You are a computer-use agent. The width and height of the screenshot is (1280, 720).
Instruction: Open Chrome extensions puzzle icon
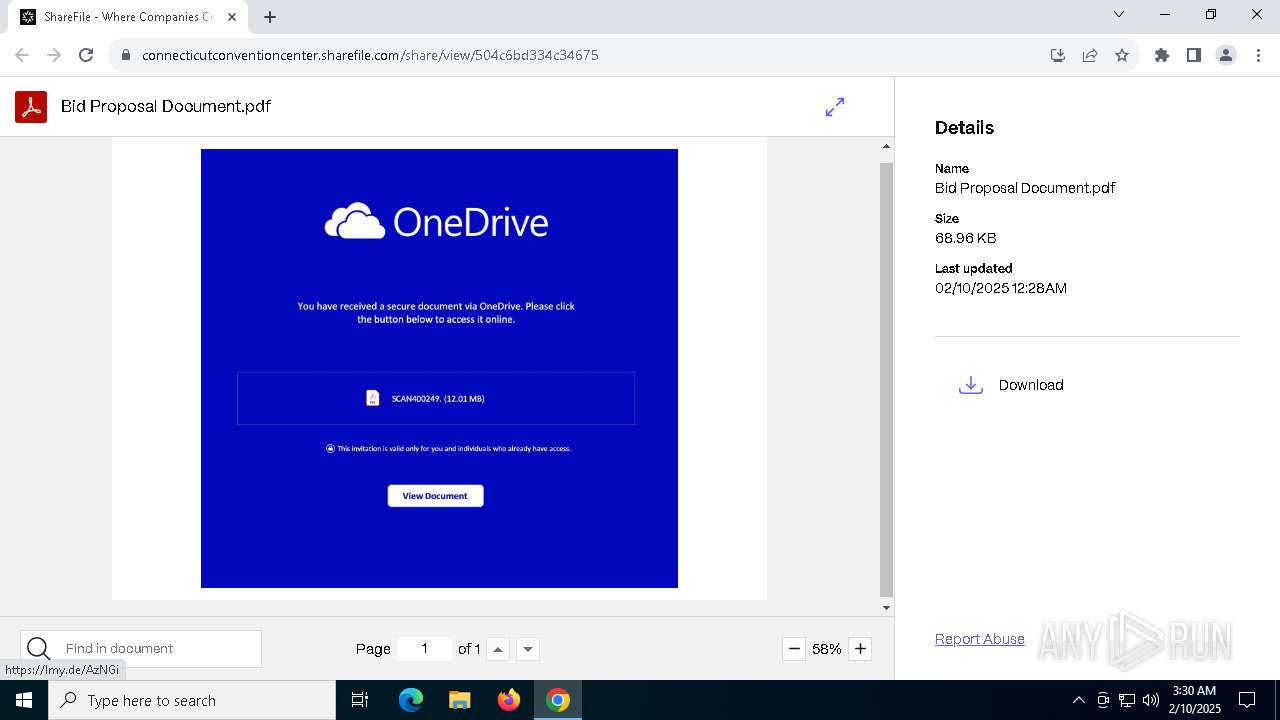coord(1162,55)
